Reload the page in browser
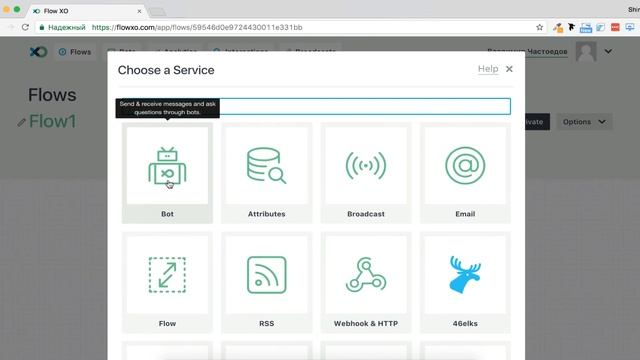 pos(25,27)
